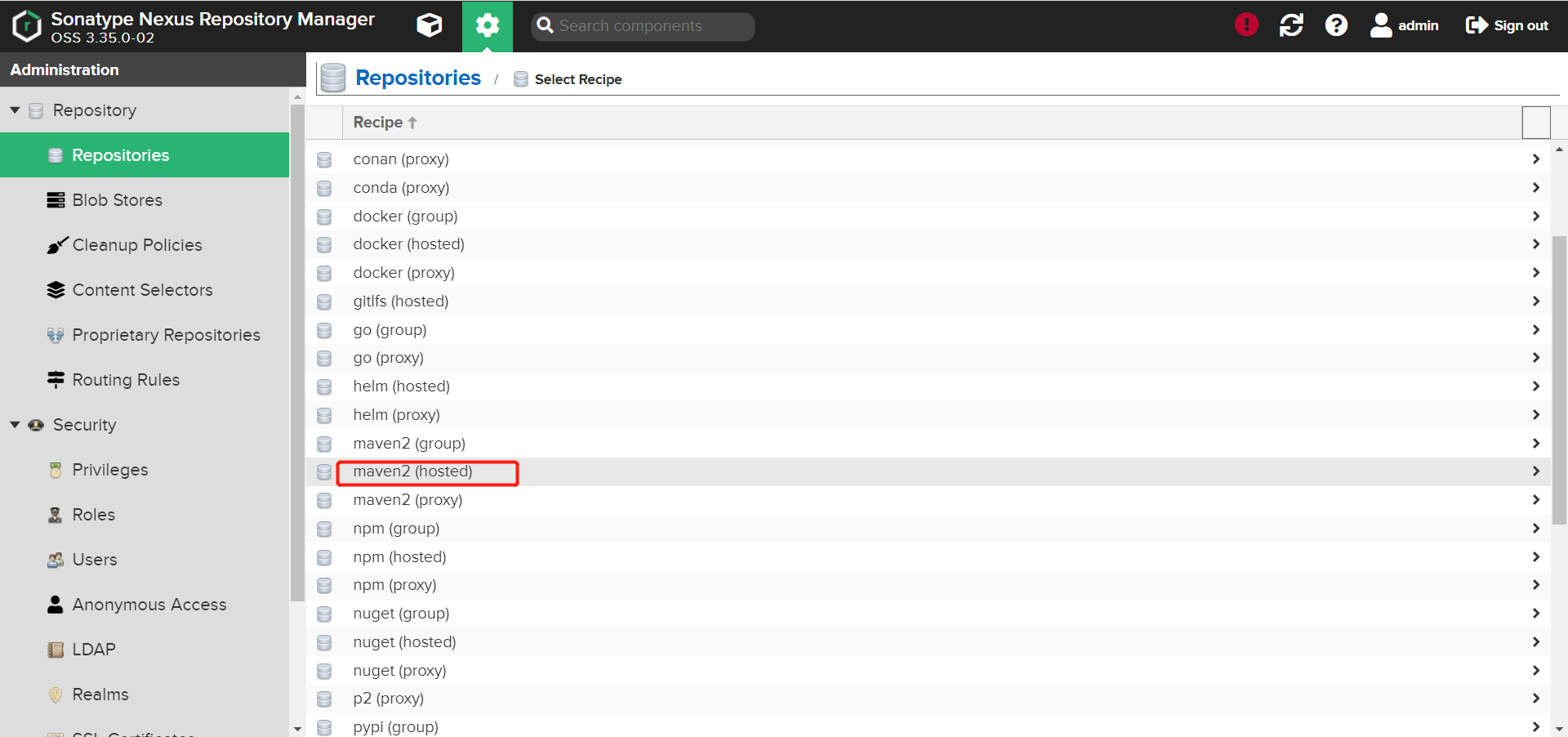Image resolution: width=1568 pixels, height=737 pixels.
Task: Click the sidebar scroll down arrow
Action: coord(297,729)
